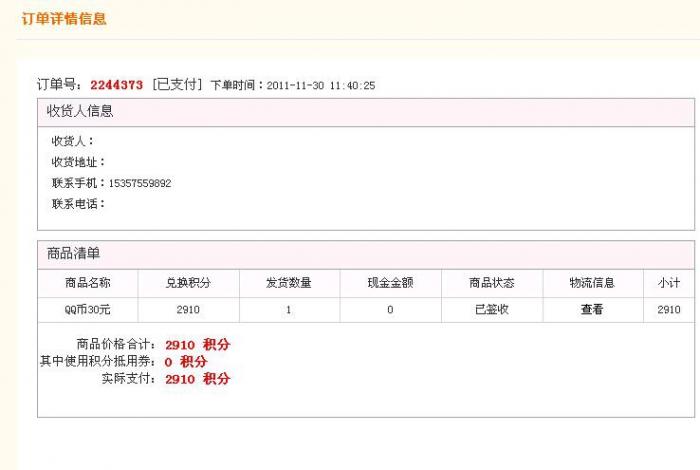Click the 实际支付 amount 2910 积分
This screenshot has width=700, height=470.
[197, 379]
